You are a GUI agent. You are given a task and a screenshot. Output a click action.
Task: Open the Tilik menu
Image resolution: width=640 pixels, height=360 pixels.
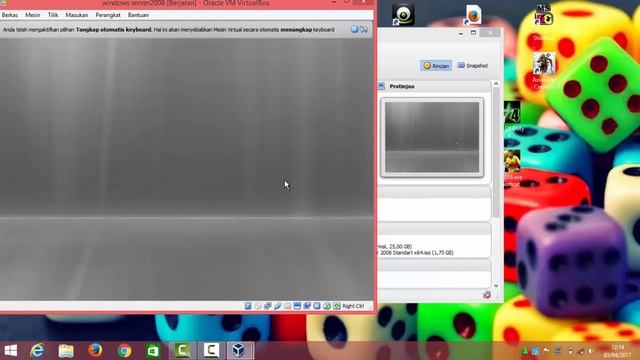tap(53, 15)
